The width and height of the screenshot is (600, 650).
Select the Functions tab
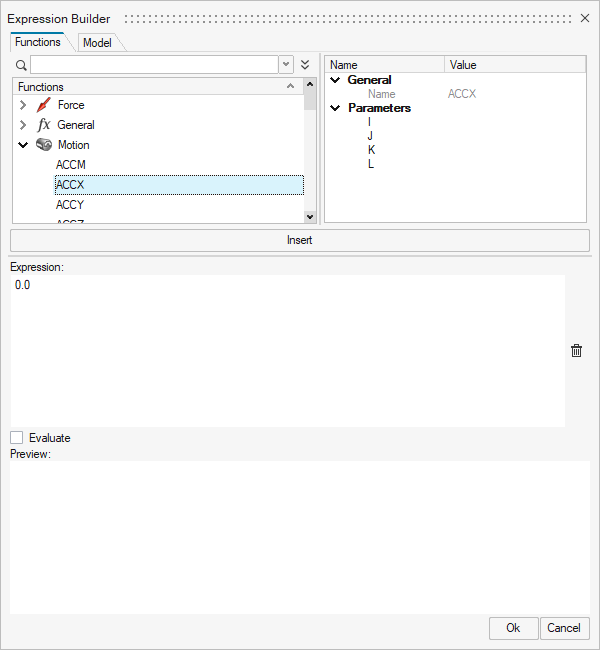pyautogui.click(x=38, y=42)
